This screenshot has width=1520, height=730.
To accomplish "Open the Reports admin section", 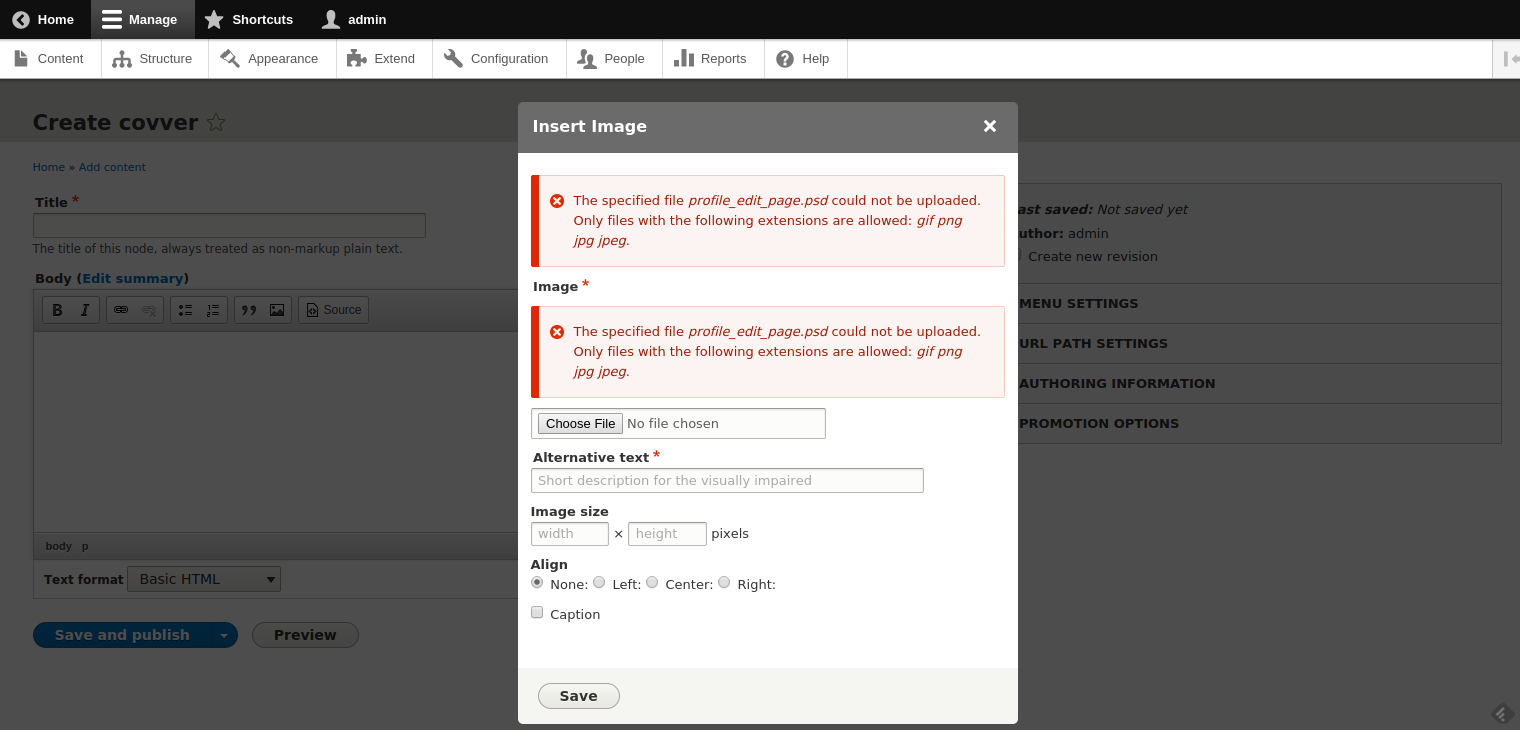I will (713, 59).
